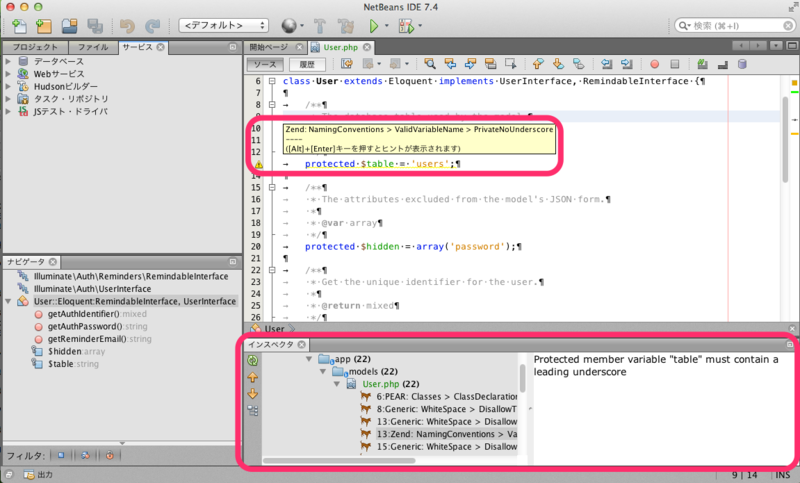Select Illuminate\Auth\Reminders\RemindableInterface in navigator

131,276
